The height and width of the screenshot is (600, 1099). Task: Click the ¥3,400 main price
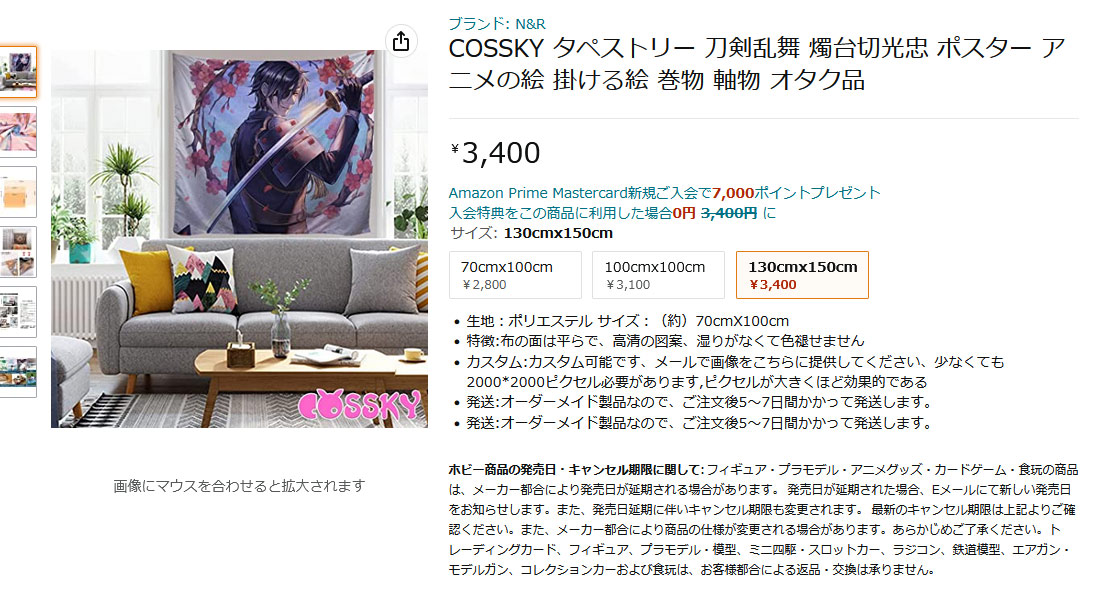click(x=496, y=153)
